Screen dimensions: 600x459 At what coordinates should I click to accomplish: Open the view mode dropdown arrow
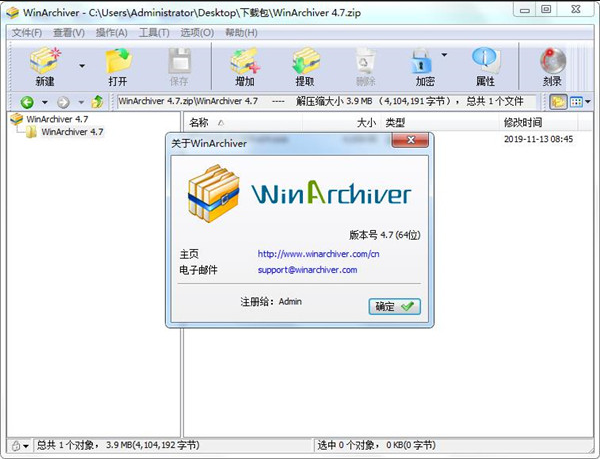588,102
